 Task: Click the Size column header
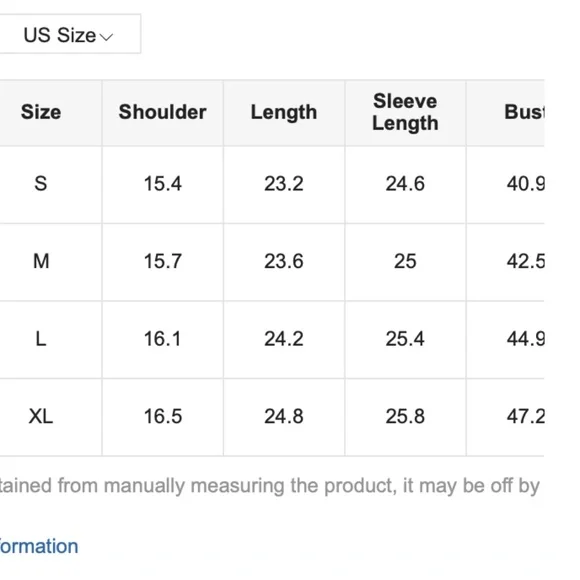pos(41,112)
